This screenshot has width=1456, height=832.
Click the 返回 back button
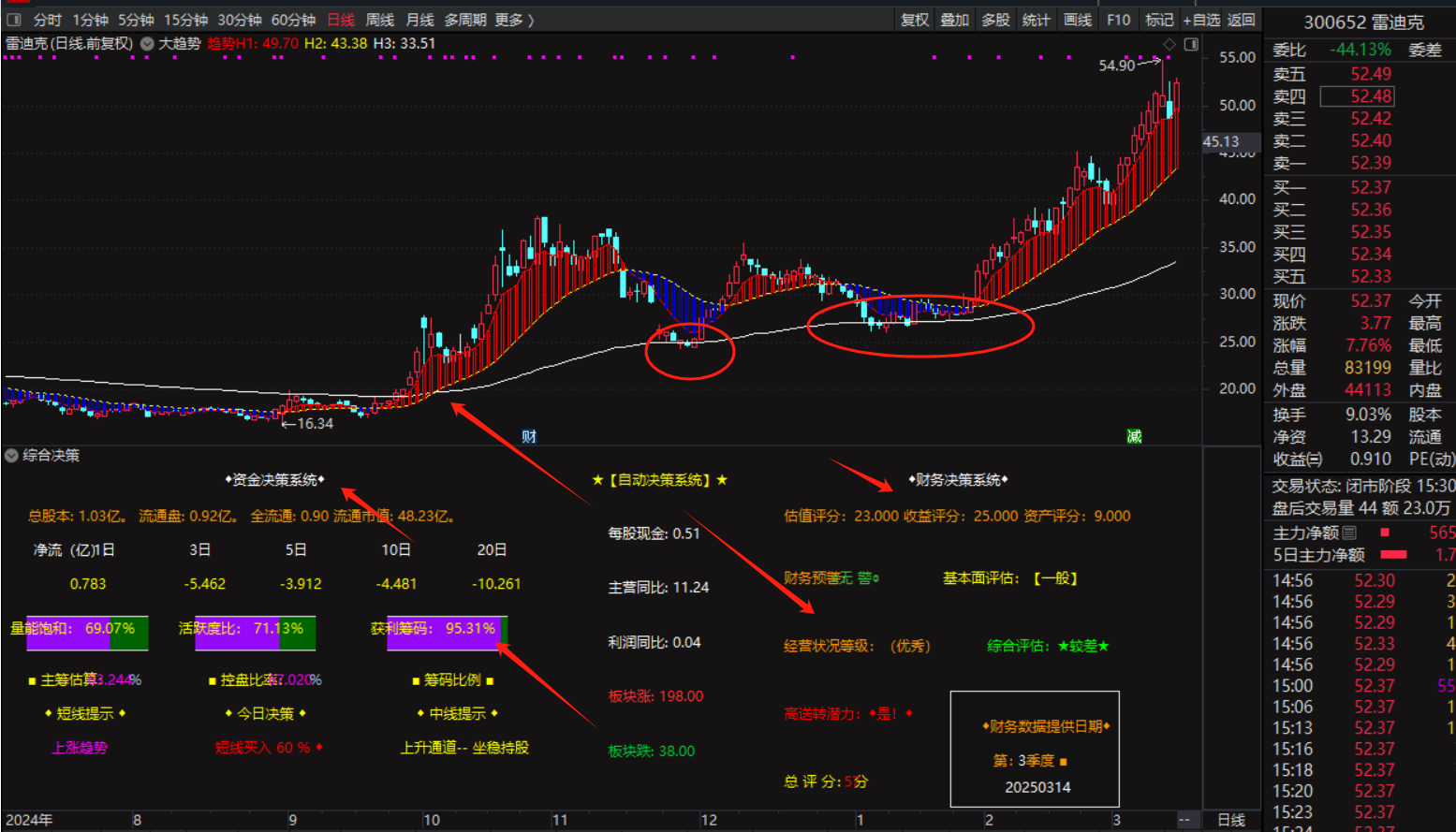coord(1242,20)
